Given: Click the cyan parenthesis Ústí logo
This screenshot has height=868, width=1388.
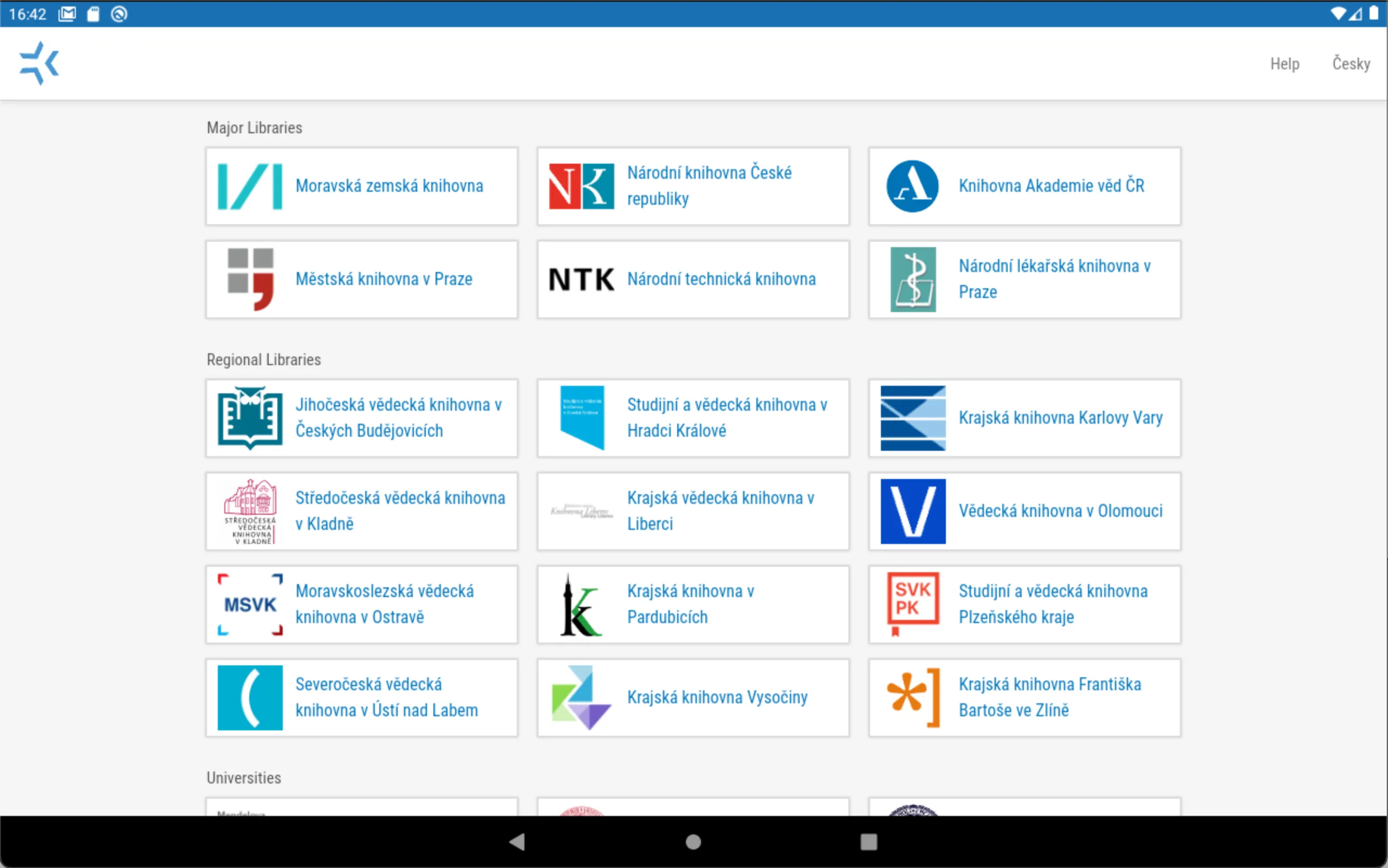Looking at the screenshot, I should 250,697.
